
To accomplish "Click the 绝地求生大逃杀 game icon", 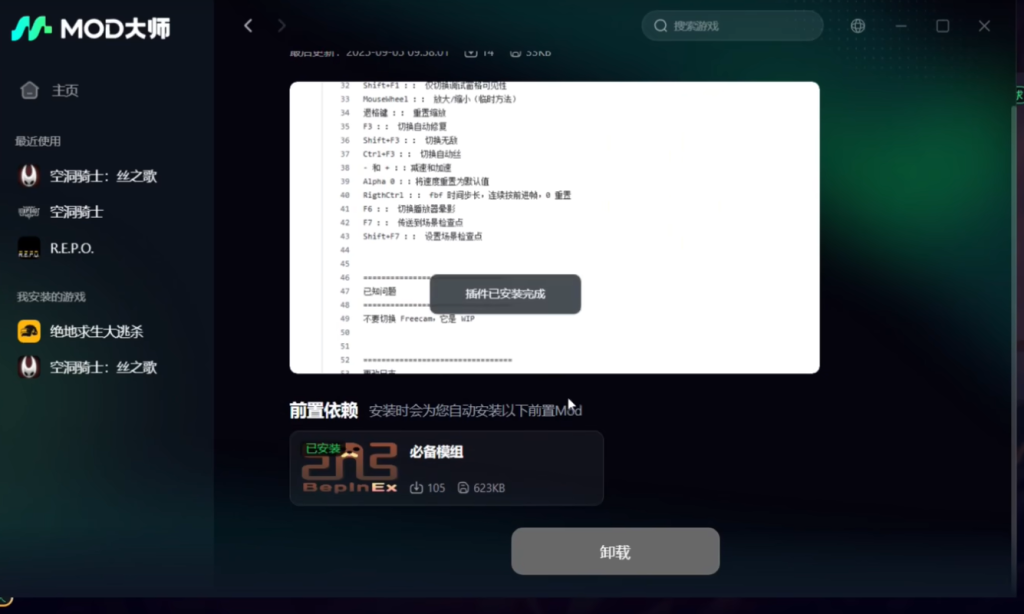I will pos(29,331).
